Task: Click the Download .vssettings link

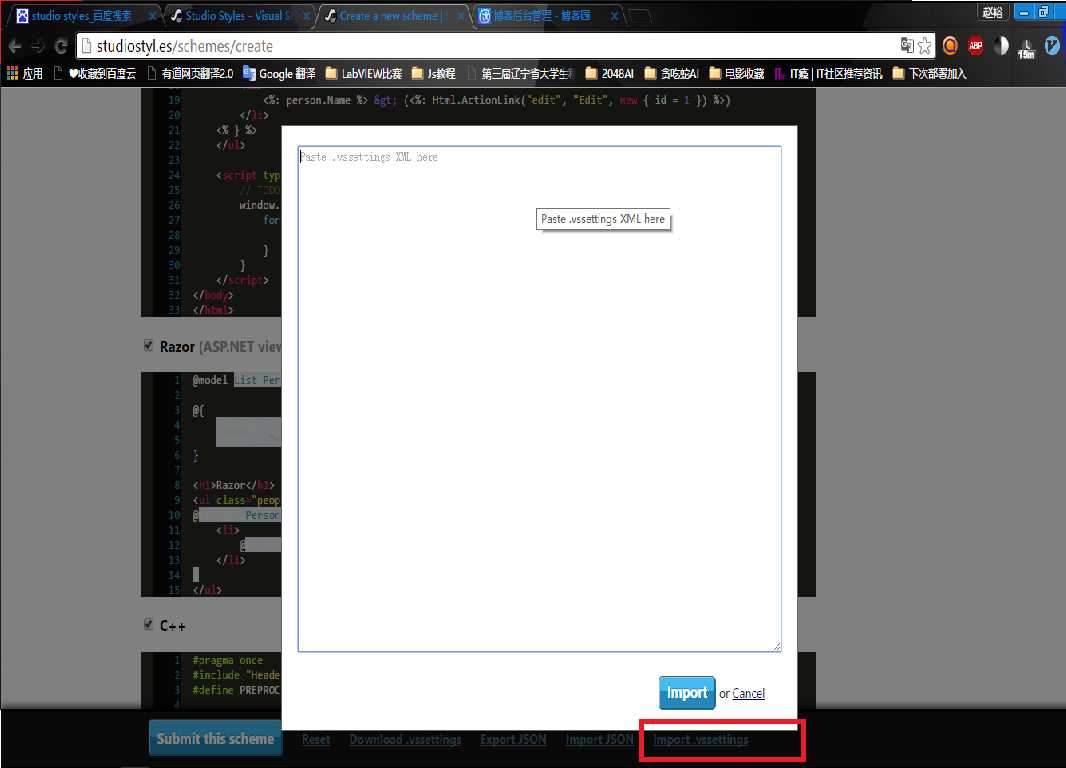Action: 405,739
